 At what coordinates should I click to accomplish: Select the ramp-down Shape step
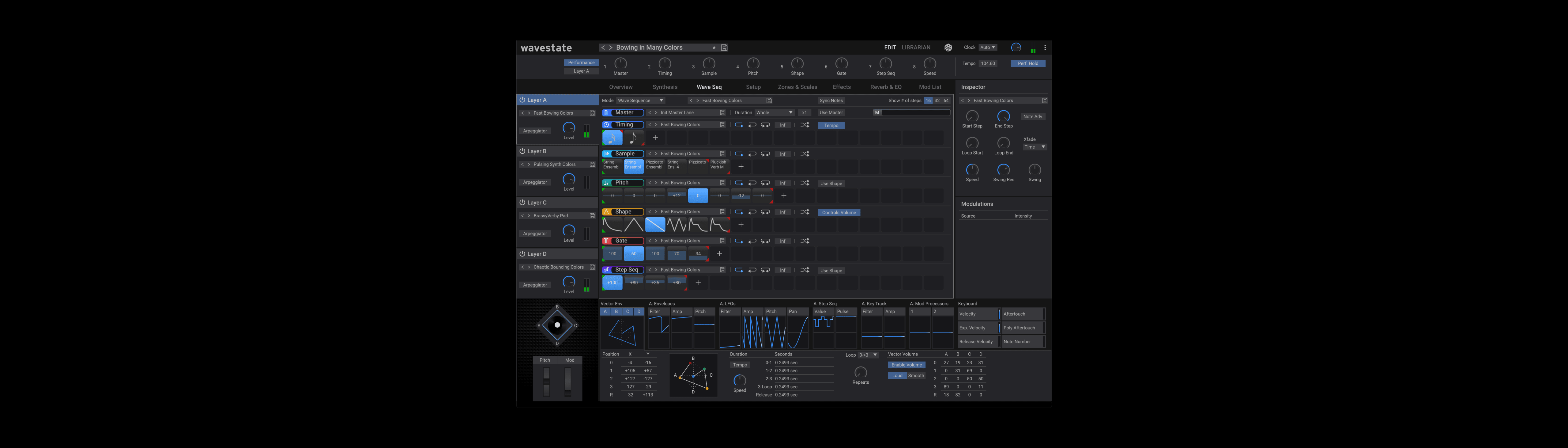(655, 225)
